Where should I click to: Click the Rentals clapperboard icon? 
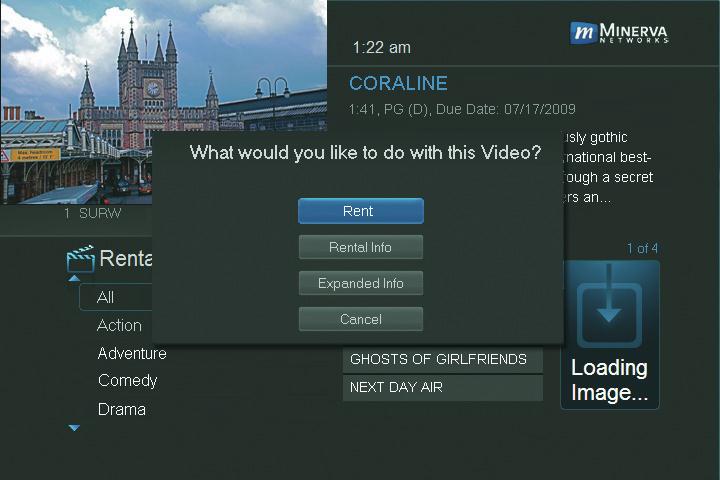click(x=80, y=259)
